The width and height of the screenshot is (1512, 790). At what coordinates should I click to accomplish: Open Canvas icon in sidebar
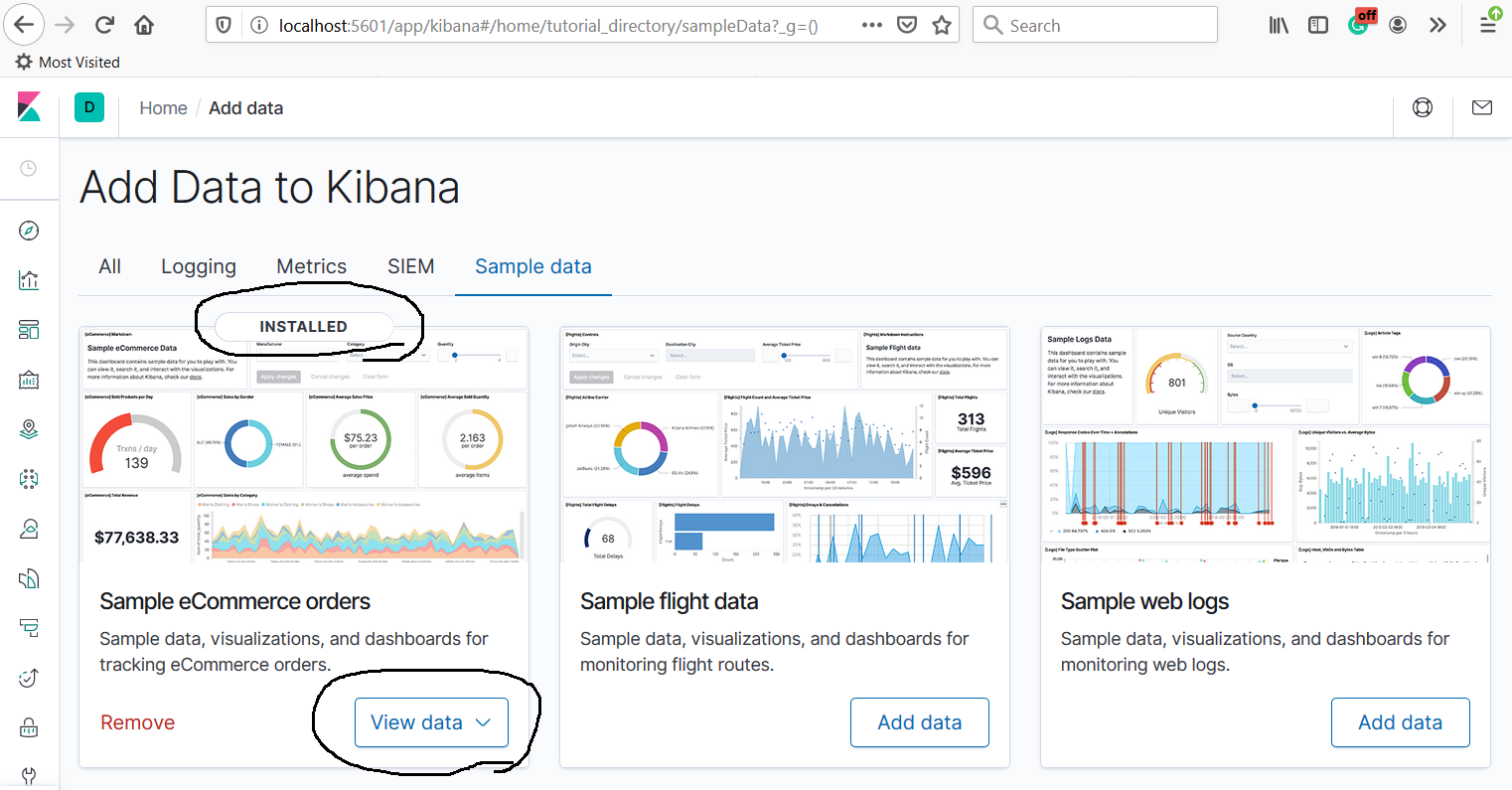[x=29, y=380]
